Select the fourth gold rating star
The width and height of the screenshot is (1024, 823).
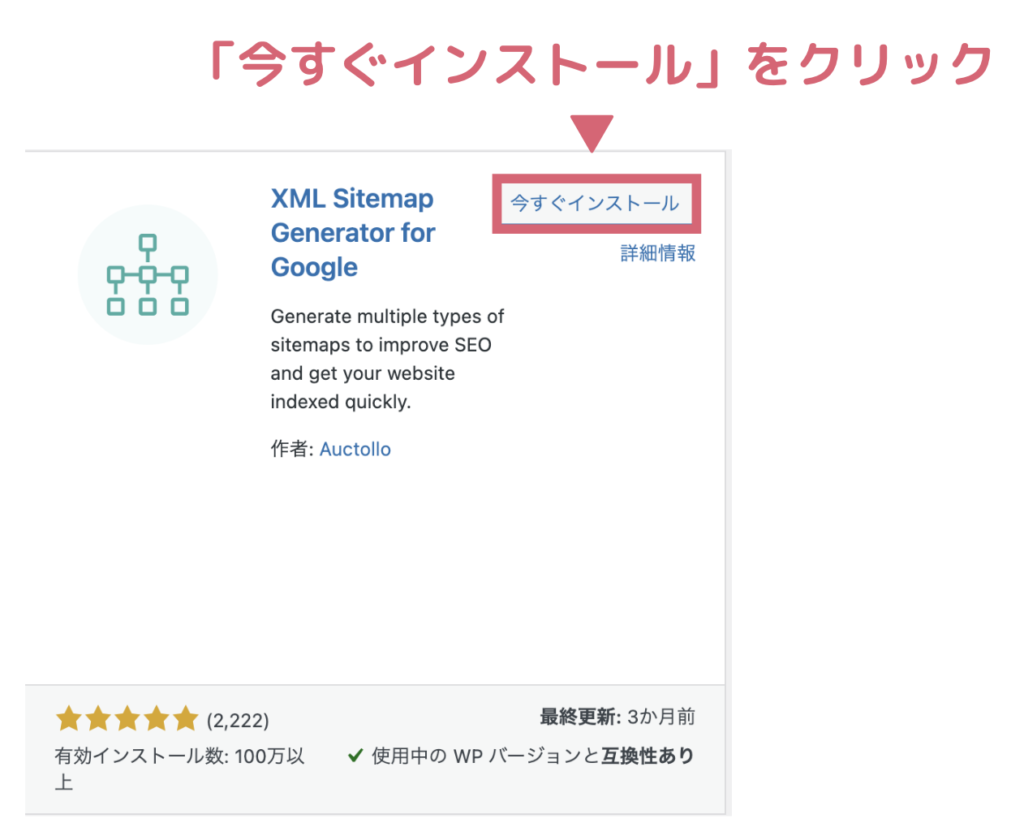pos(157,718)
